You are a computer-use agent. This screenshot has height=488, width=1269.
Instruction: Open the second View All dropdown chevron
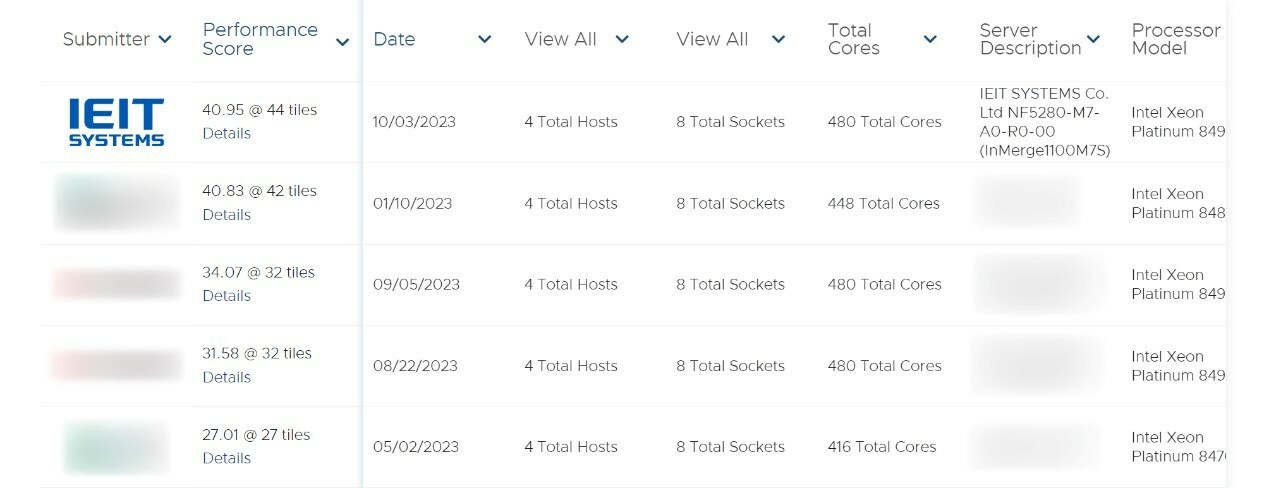(778, 39)
